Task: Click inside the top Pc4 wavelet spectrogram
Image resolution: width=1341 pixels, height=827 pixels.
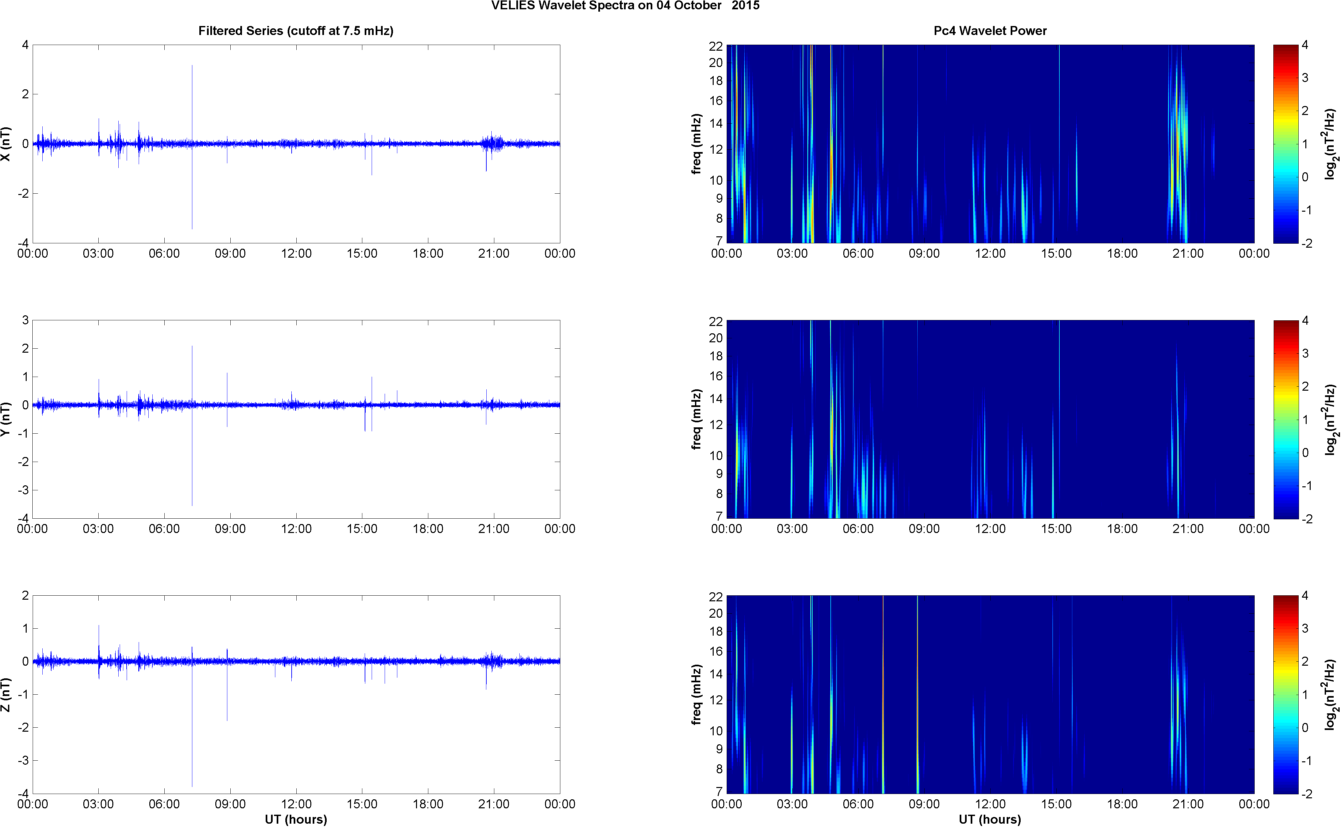Action: [x=990, y=144]
